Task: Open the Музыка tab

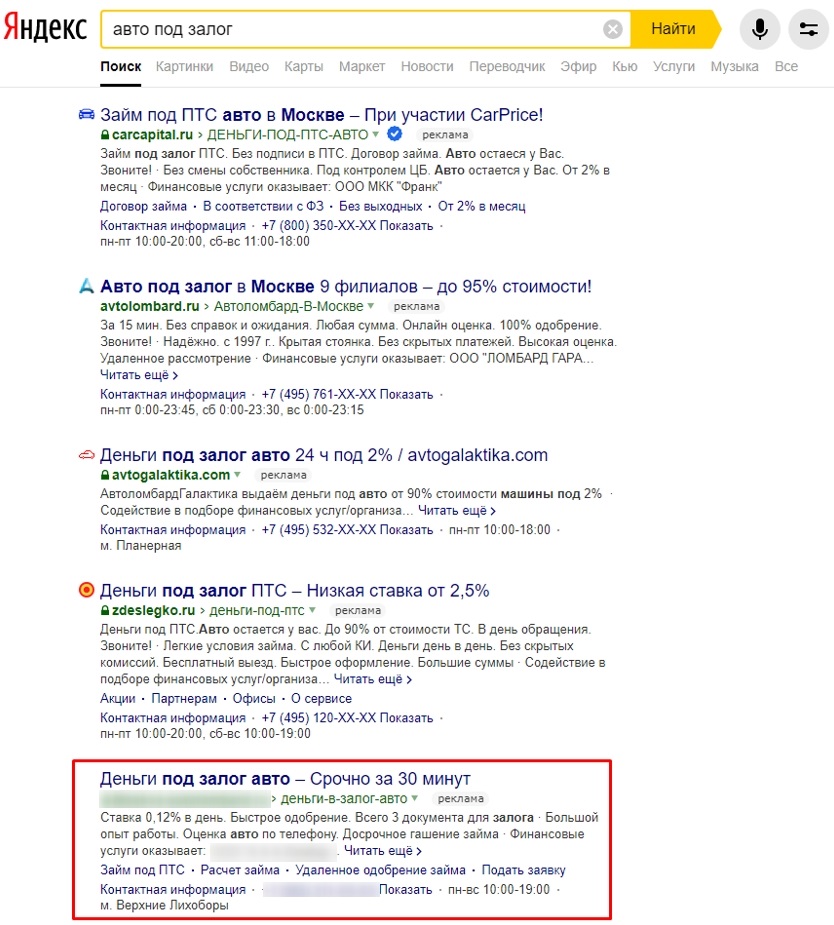Action: (734, 67)
